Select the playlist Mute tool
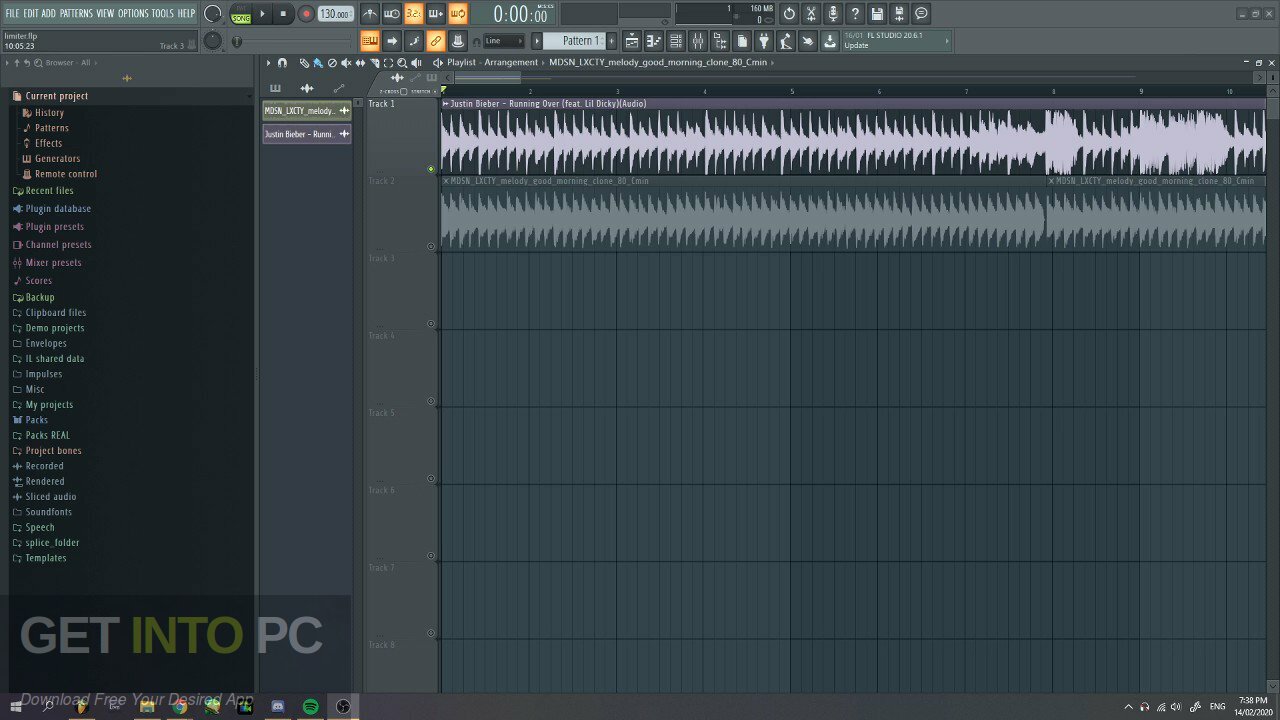 pos(346,63)
